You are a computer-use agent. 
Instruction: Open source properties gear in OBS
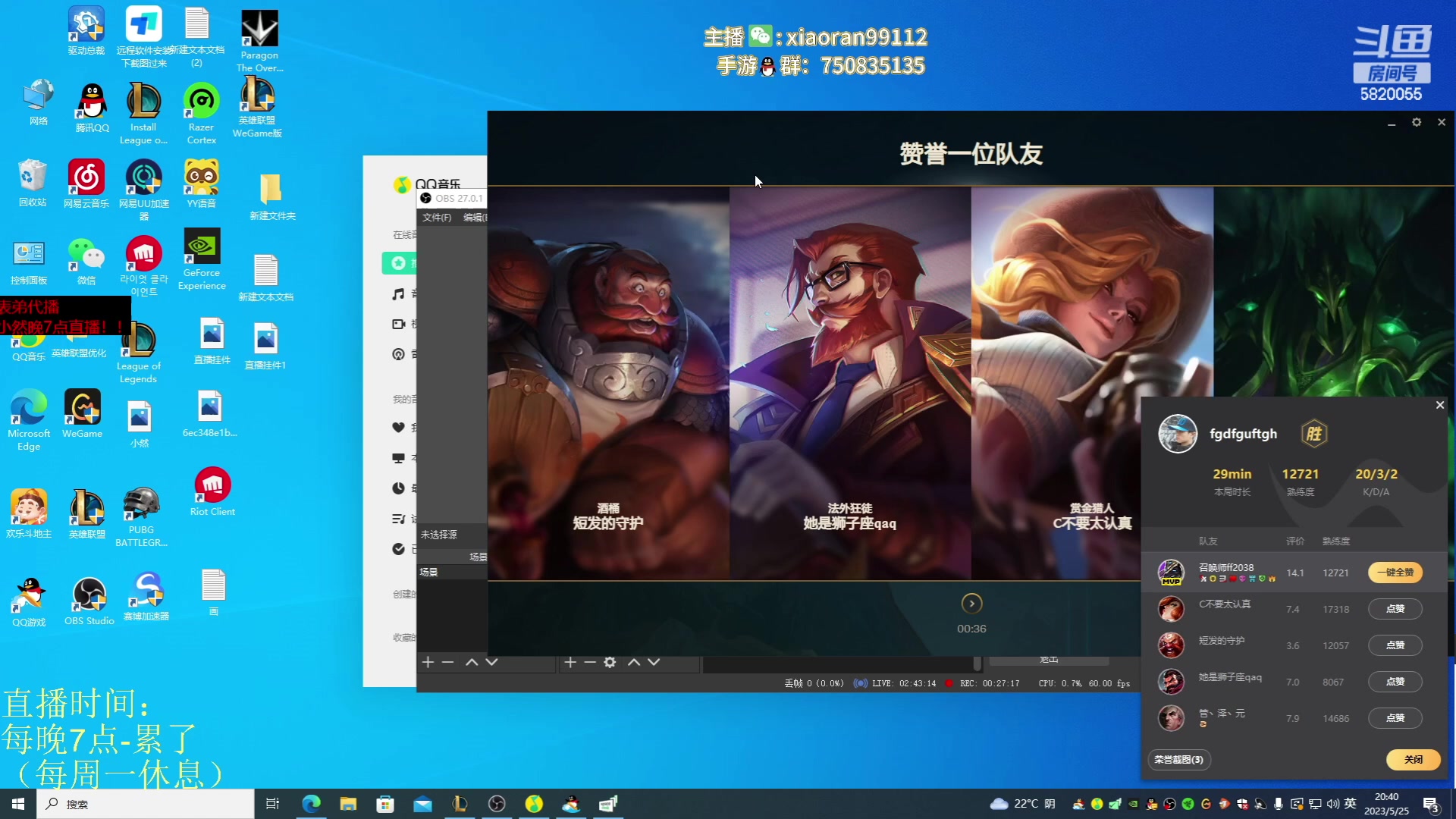pos(610,662)
